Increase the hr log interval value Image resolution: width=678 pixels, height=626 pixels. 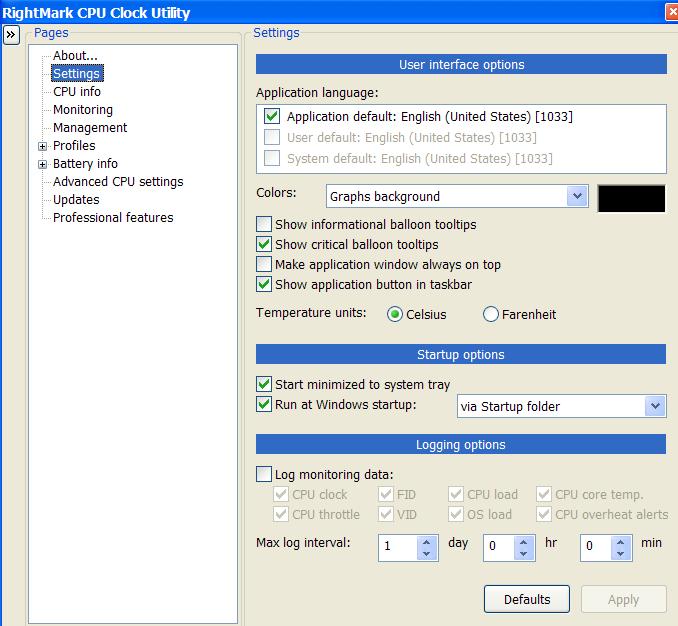[524, 542]
